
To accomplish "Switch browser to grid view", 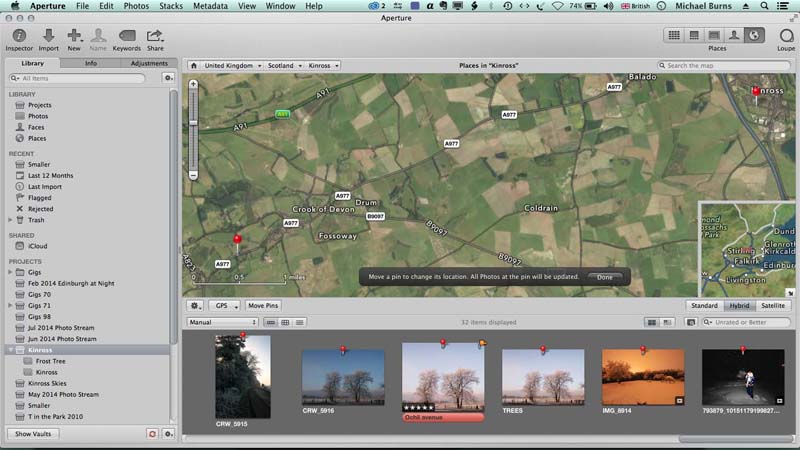I will [285, 322].
